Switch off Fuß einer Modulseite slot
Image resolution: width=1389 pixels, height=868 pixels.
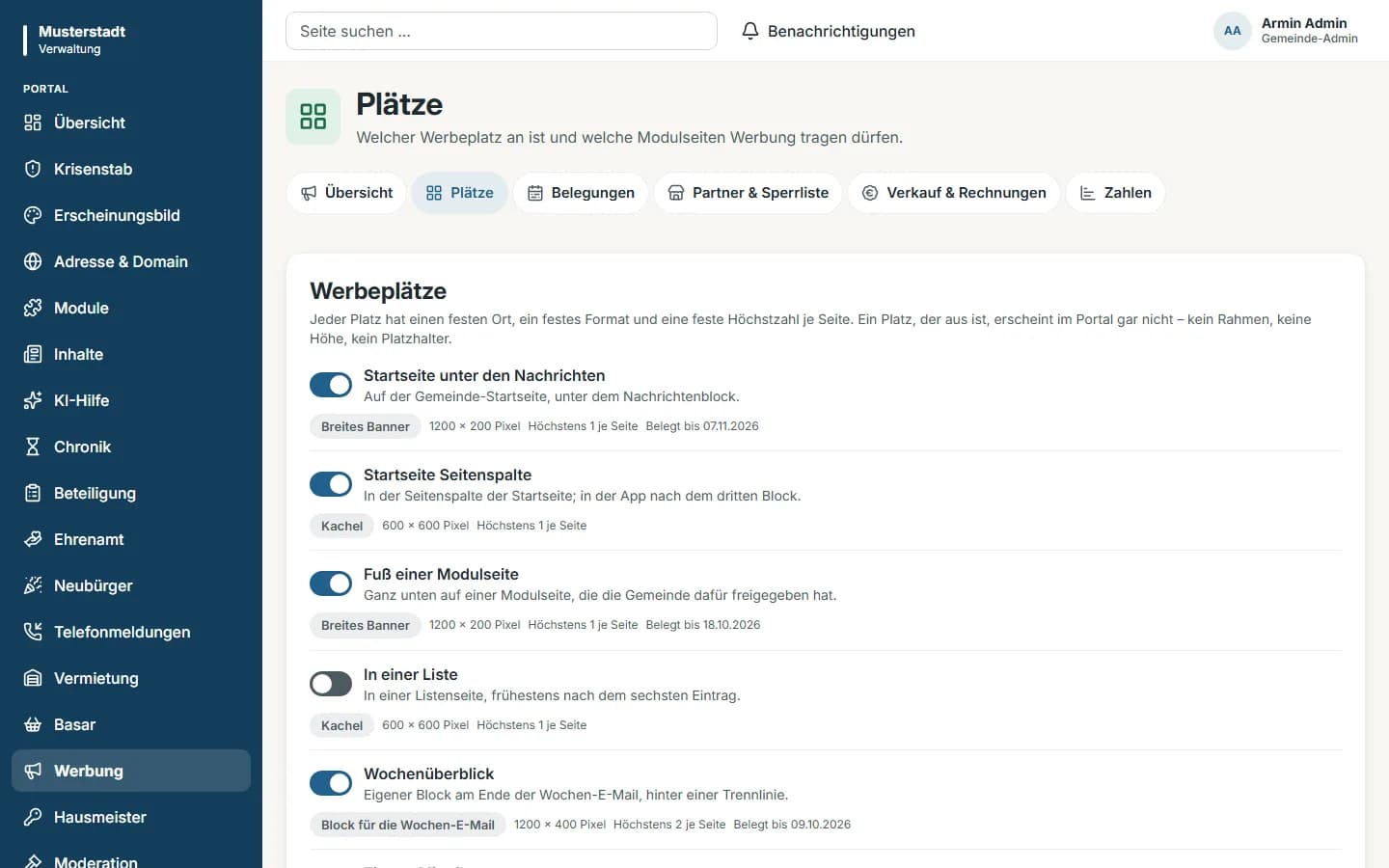point(331,583)
